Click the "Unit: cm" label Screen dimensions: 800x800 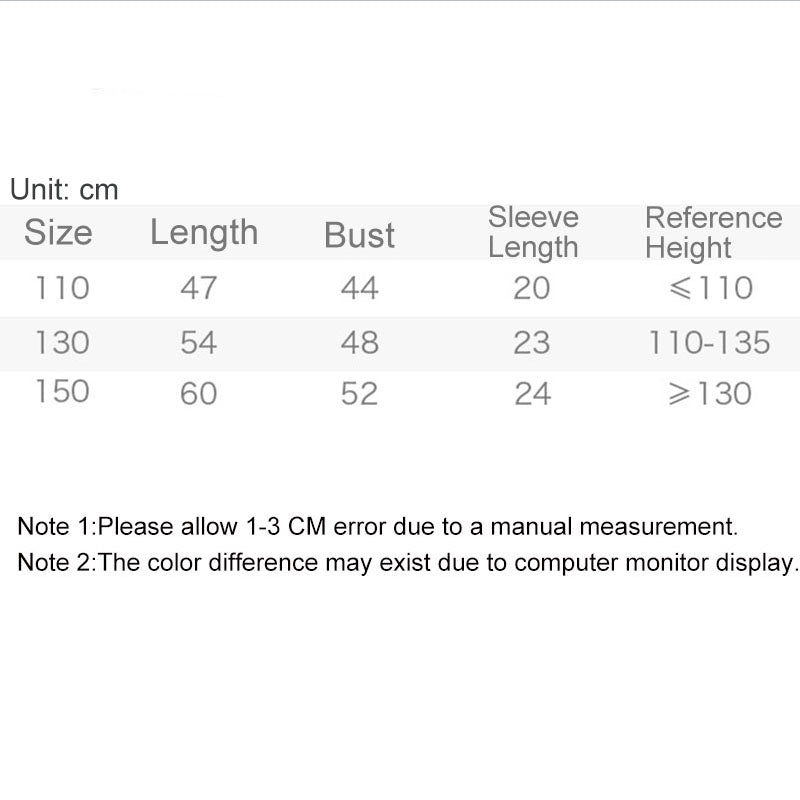[64, 189]
